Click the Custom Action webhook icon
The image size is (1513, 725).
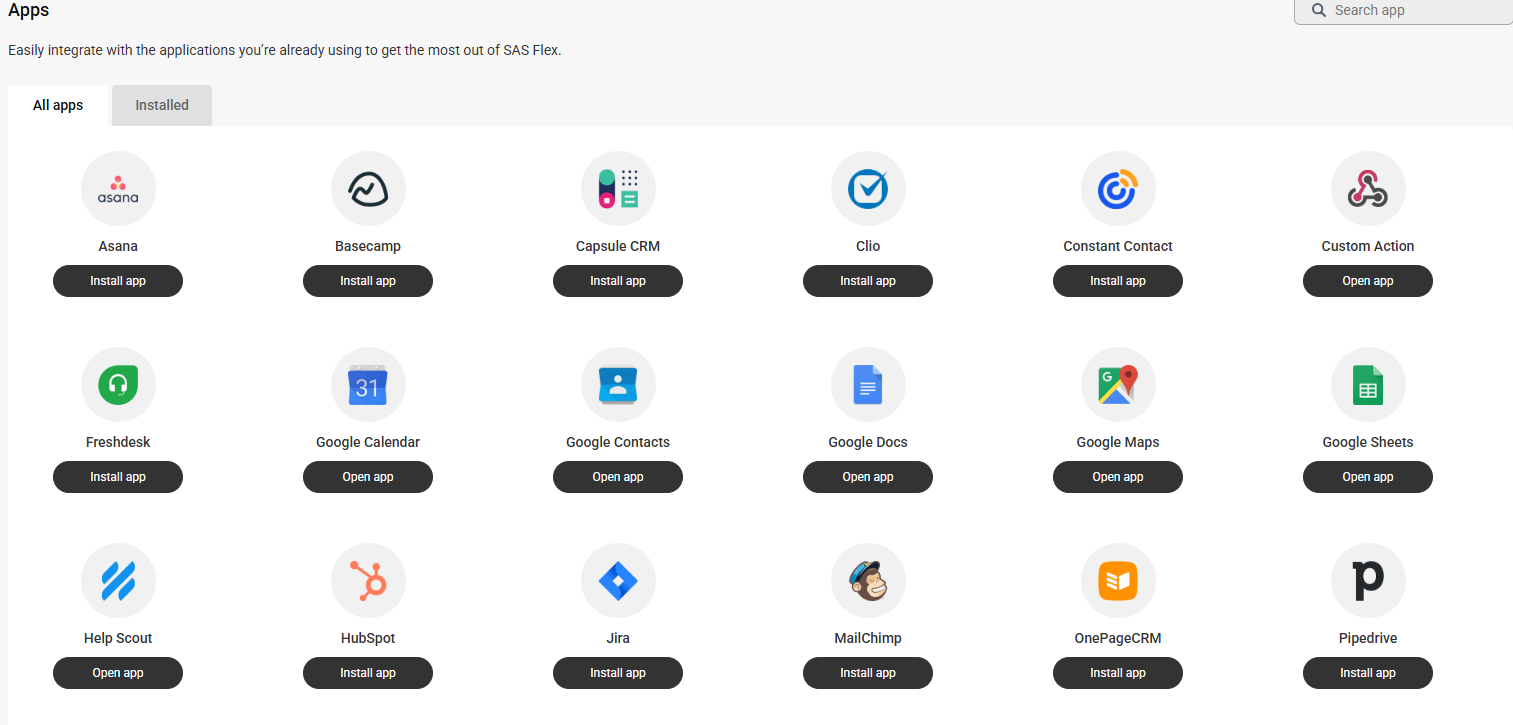click(1368, 189)
